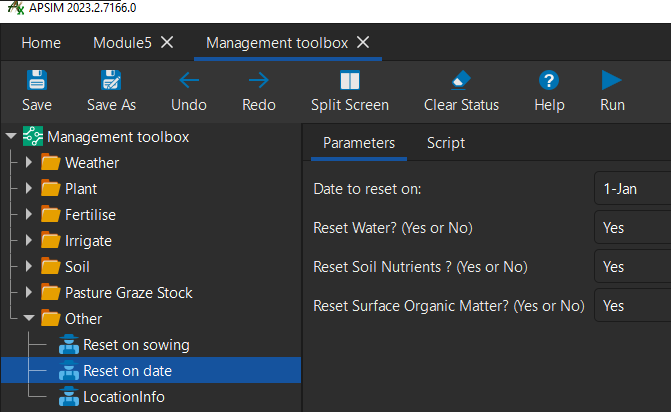Expand the Fertilise folder arrow
The image size is (671, 412).
[29, 214]
